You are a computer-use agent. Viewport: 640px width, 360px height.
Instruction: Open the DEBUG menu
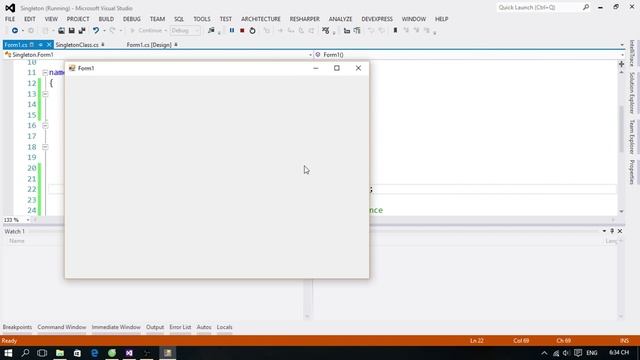(x=131, y=19)
